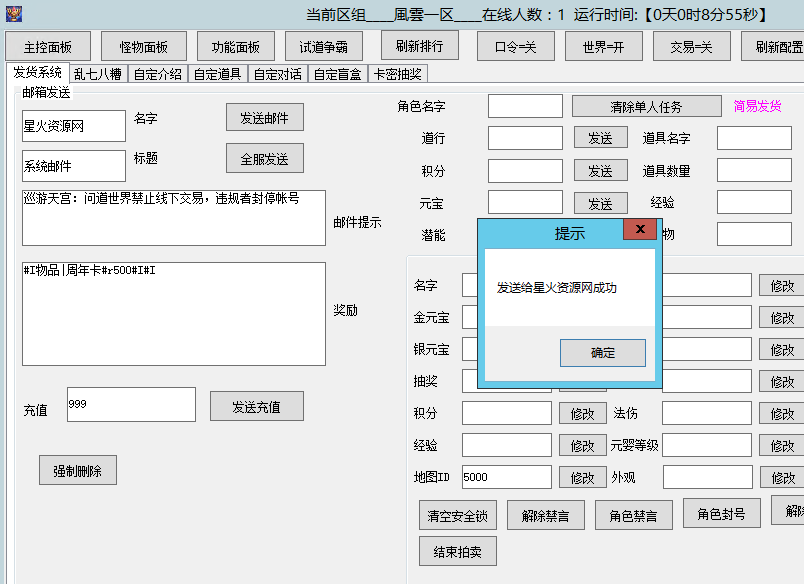Viewport: 804px width, 584px height.
Task: Click 清除单人任务 to clear player tasks
Action: (646, 106)
